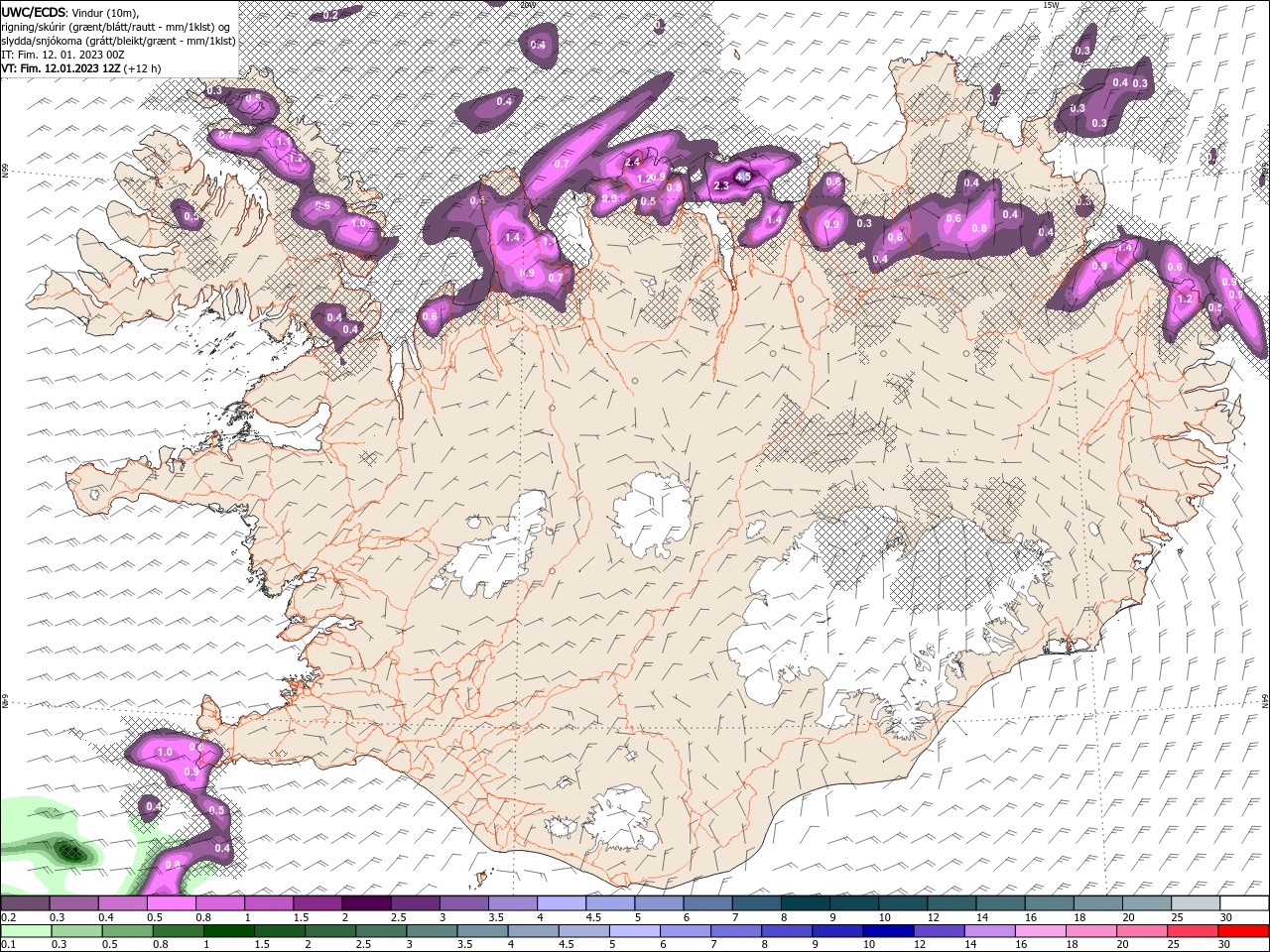Click the 12 label in the upper legend row

point(933,917)
